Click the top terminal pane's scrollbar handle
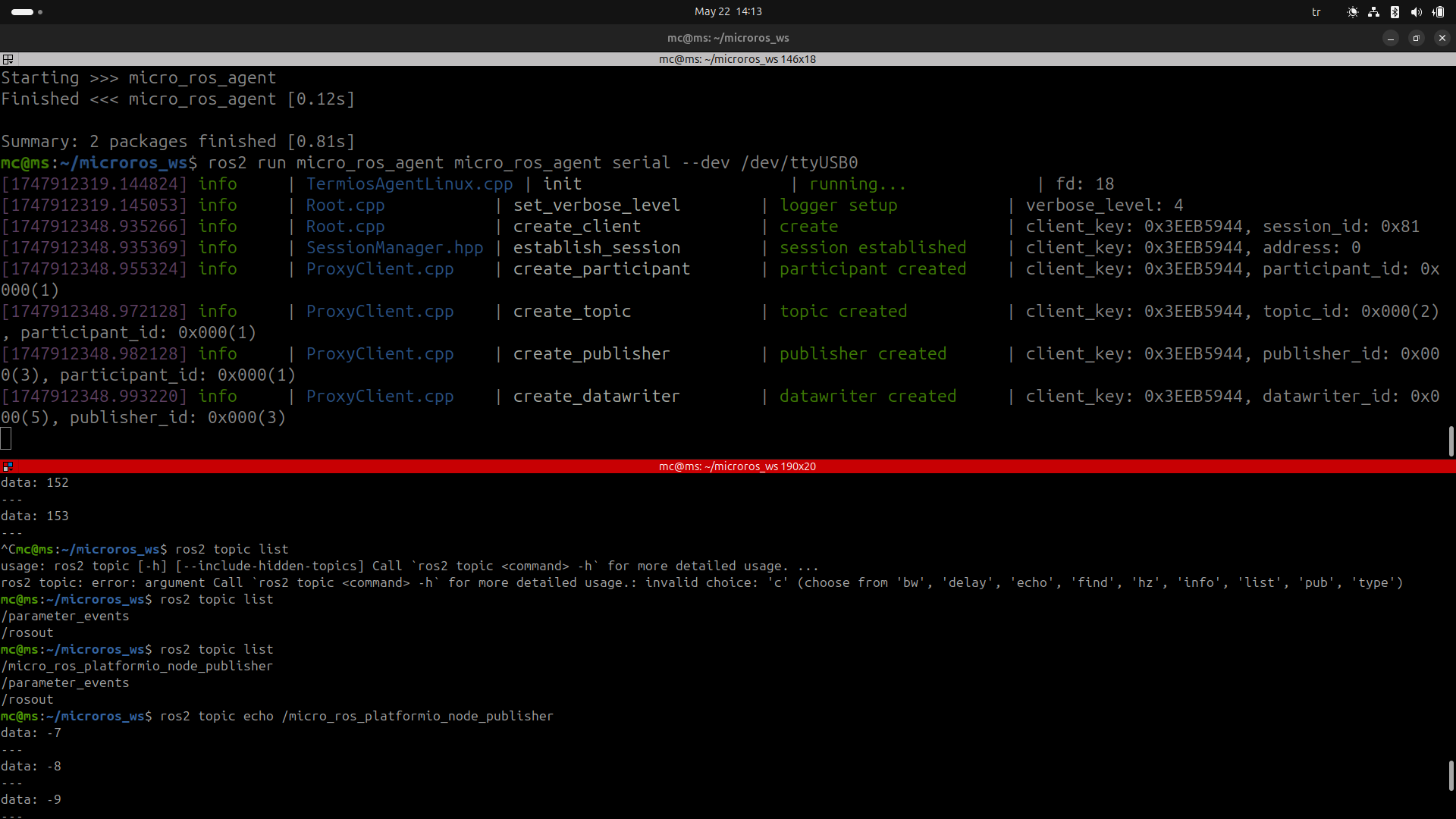 (x=1451, y=441)
